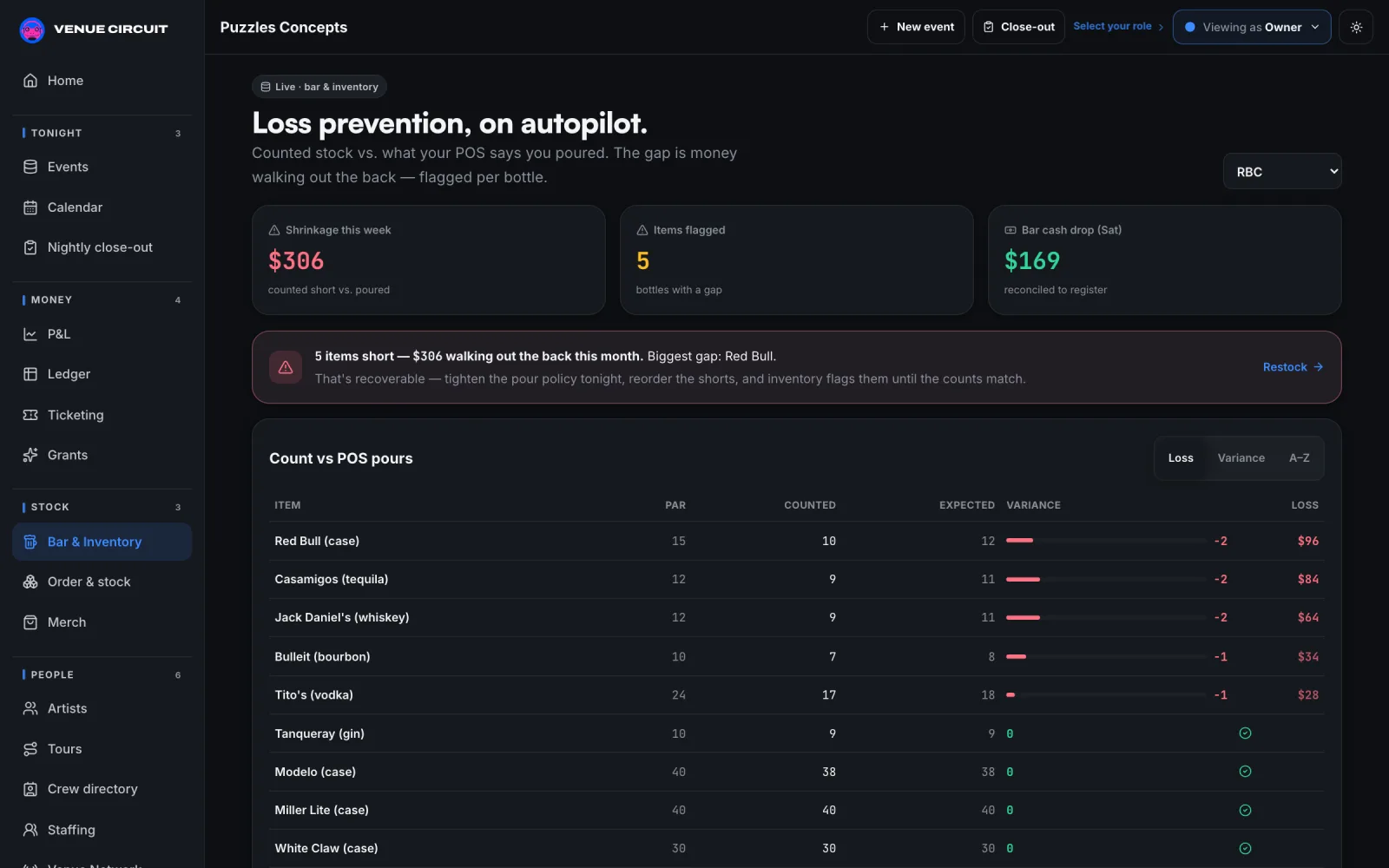This screenshot has width=1389, height=868.
Task: Click the Red Bull (case) variance bar
Action: [x=1105, y=541]
